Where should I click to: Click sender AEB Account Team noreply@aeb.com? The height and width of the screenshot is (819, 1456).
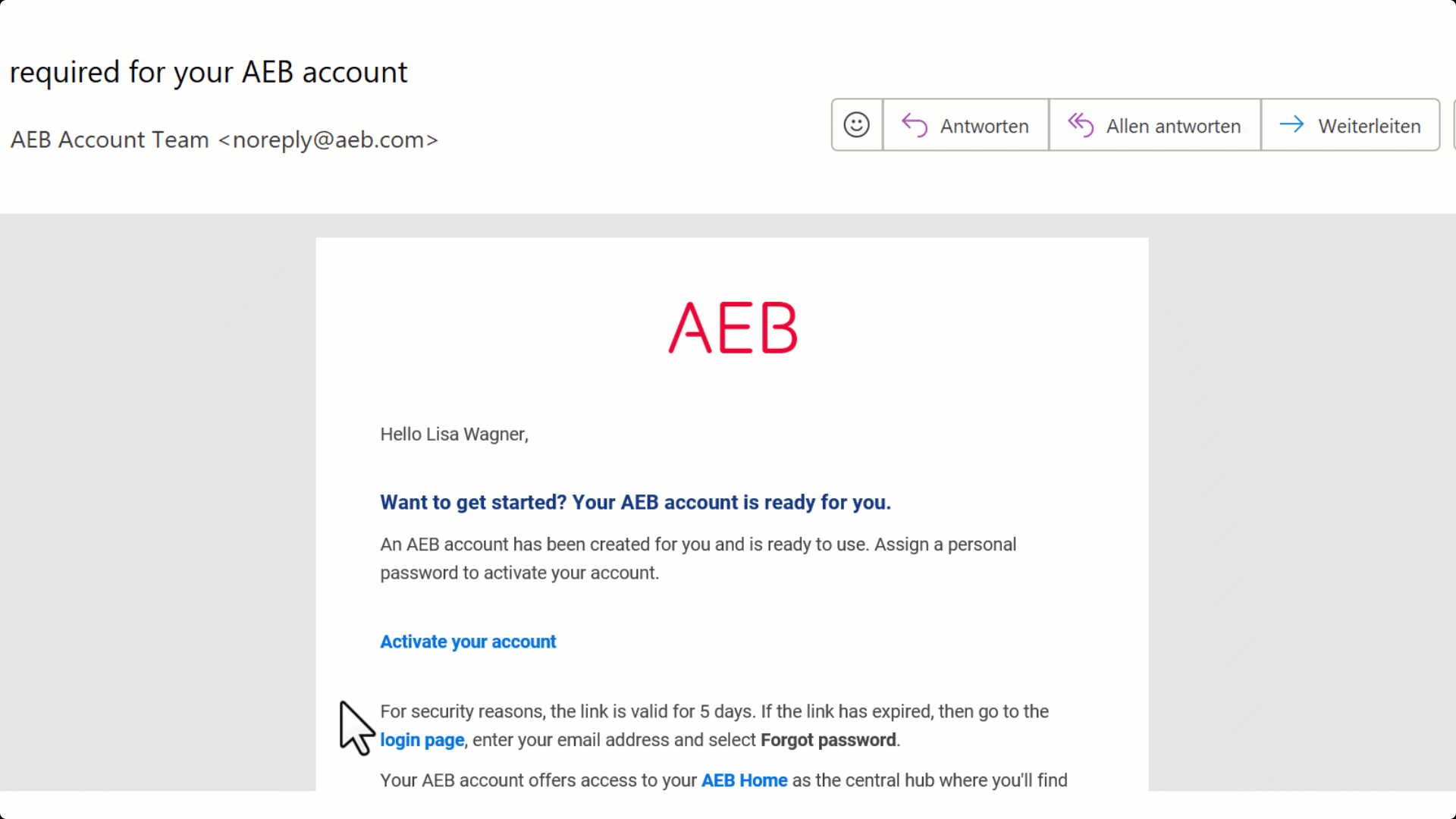pyautogui.click(x=224, y=140)
